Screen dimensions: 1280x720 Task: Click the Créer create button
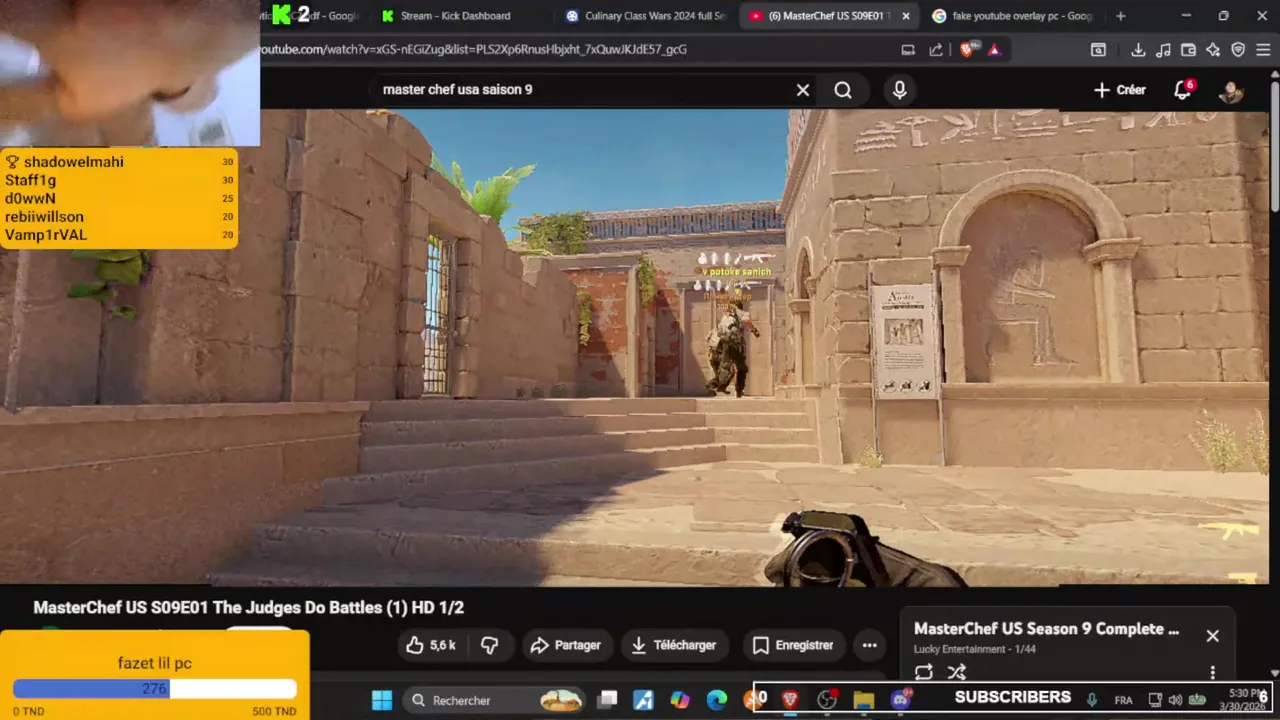point(1120,90)
